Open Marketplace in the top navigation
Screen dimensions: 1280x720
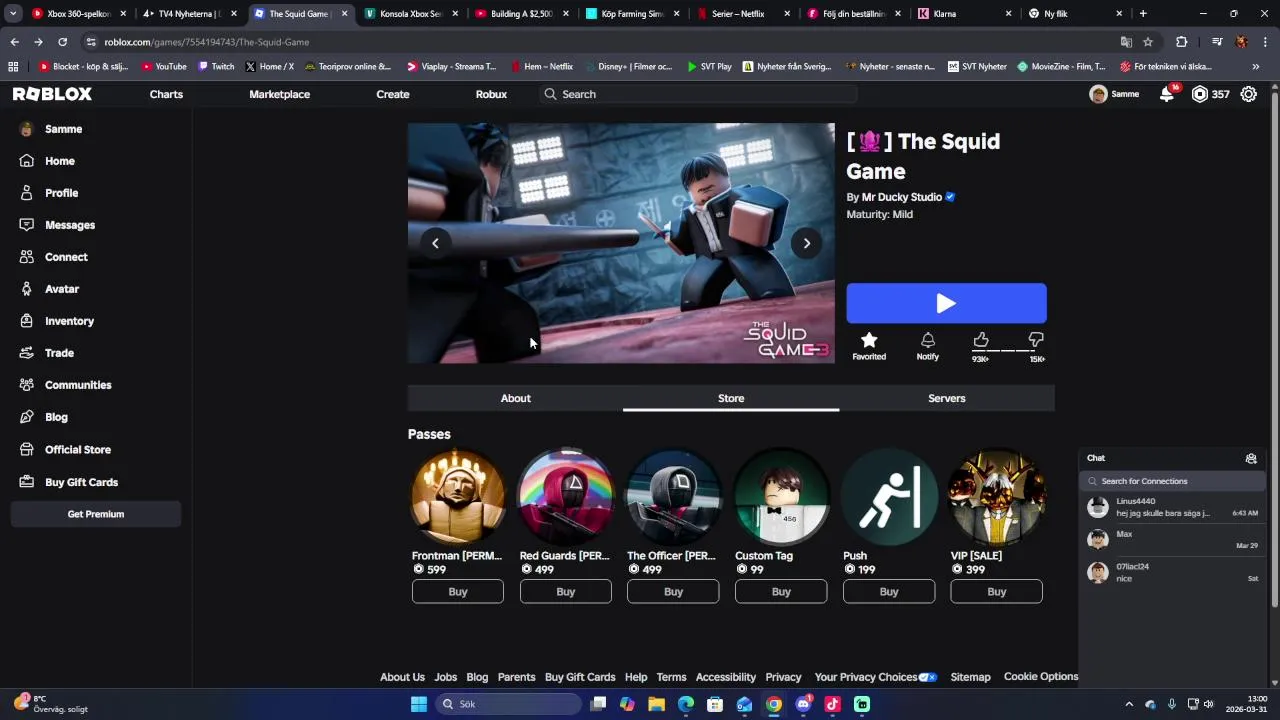click(x=279, y=94)
